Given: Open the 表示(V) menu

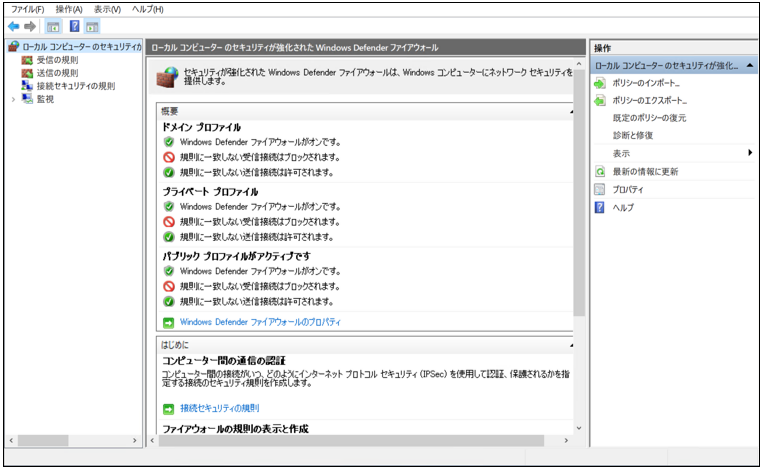Looking at the screenshot, I should click(x=107, y=9).
